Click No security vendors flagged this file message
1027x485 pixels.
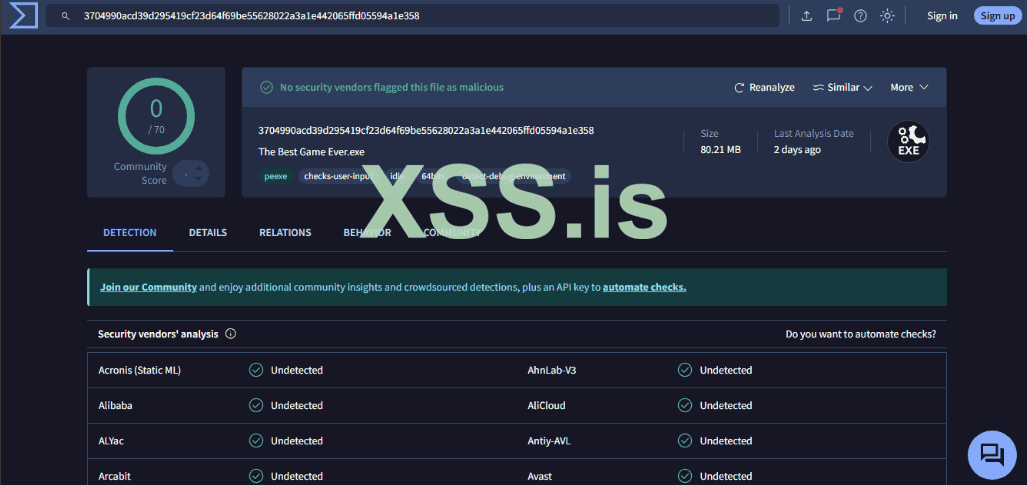pos(392,87)
